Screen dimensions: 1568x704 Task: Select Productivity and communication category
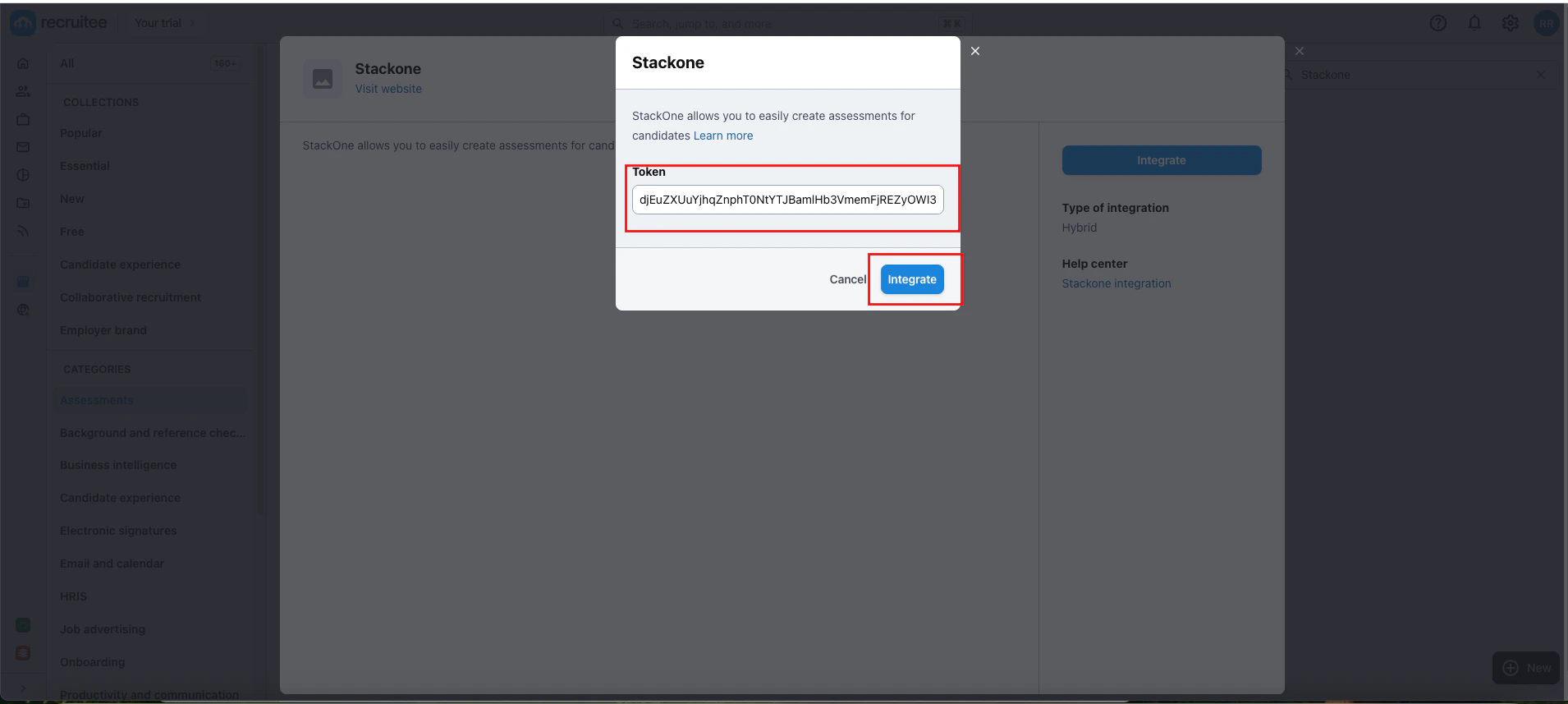tap(149, 695)
